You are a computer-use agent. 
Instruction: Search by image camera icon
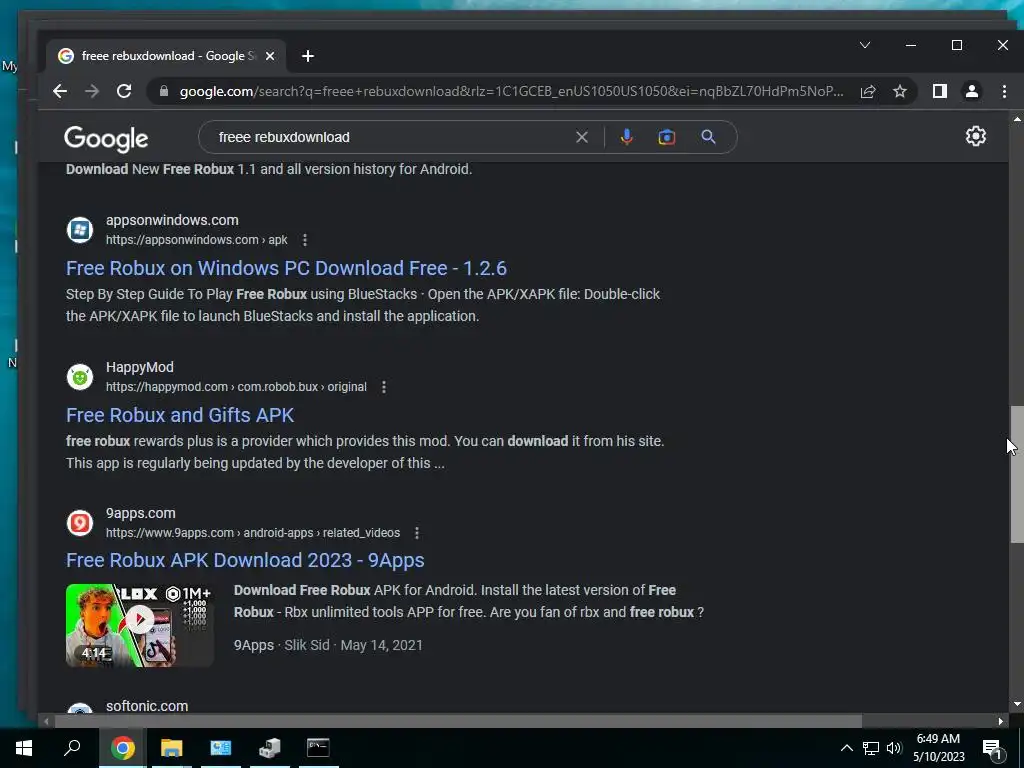pos(667,137)
